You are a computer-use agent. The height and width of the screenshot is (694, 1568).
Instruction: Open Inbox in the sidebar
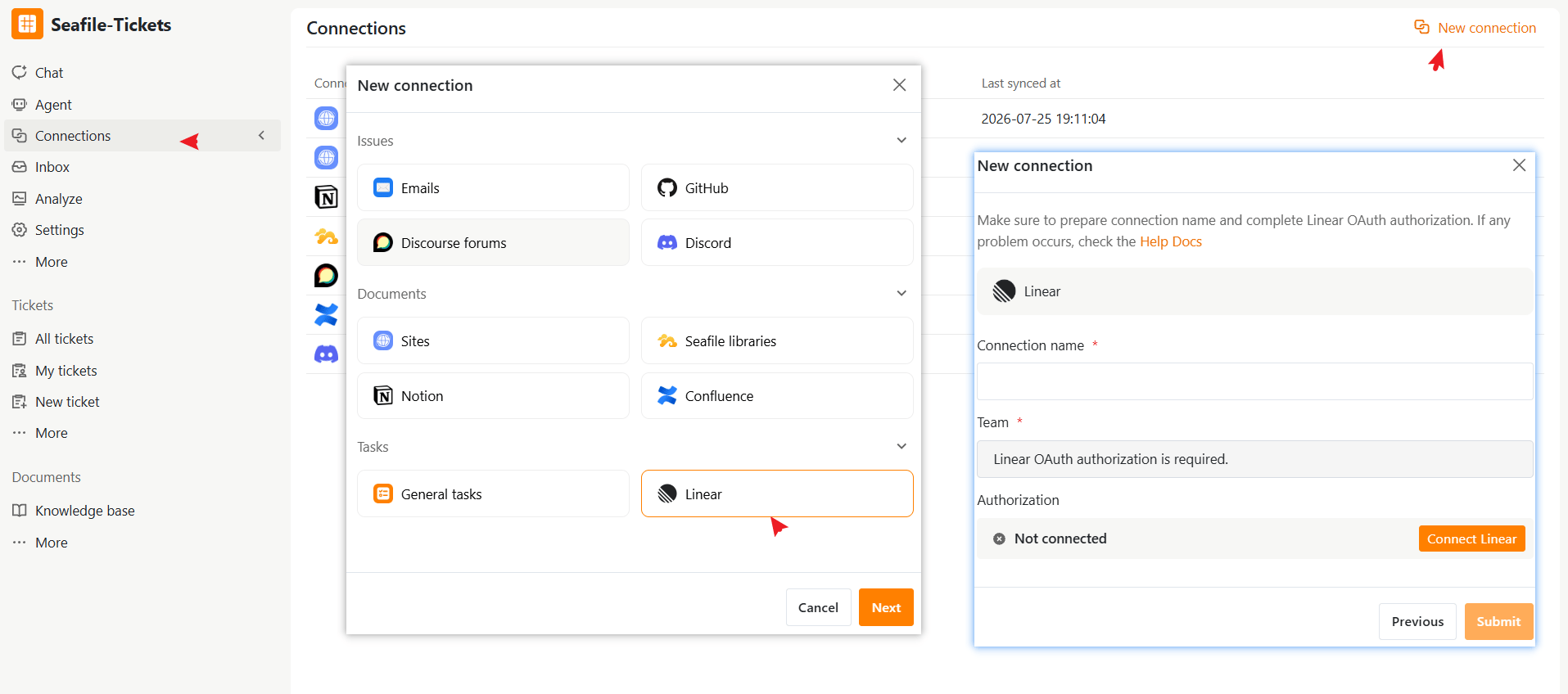tap(52, 167)
